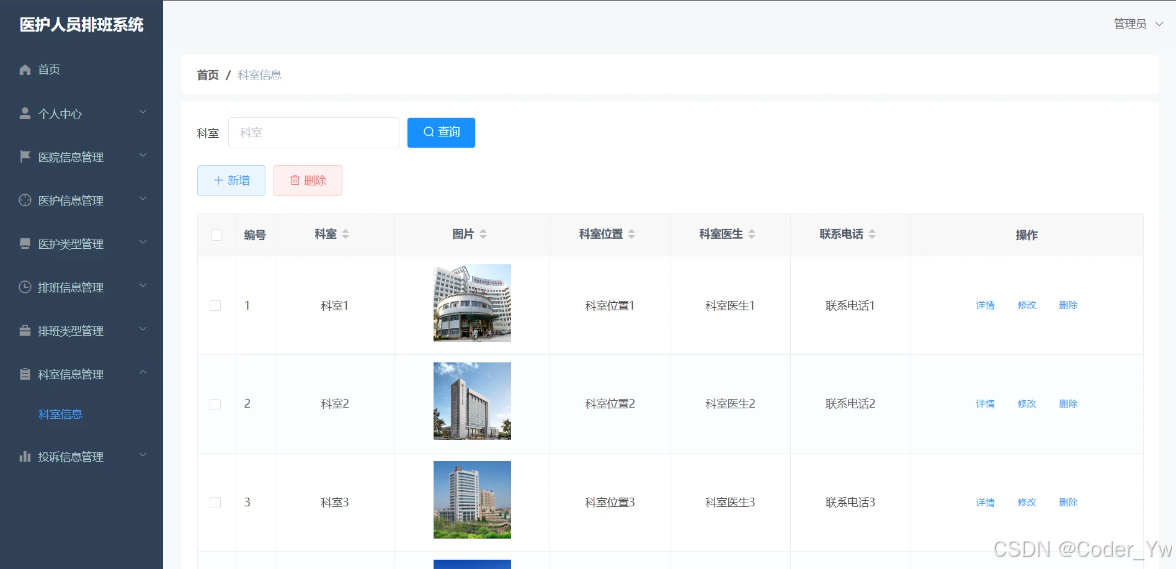
Task: Click 删除 link for row 科室2
Action: [x=1068, y=404]
